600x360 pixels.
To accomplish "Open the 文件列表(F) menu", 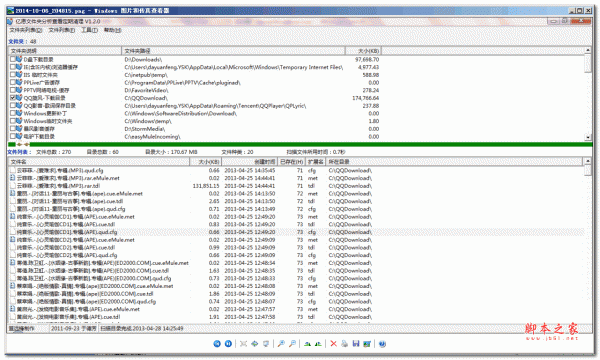I will point(62,30).
